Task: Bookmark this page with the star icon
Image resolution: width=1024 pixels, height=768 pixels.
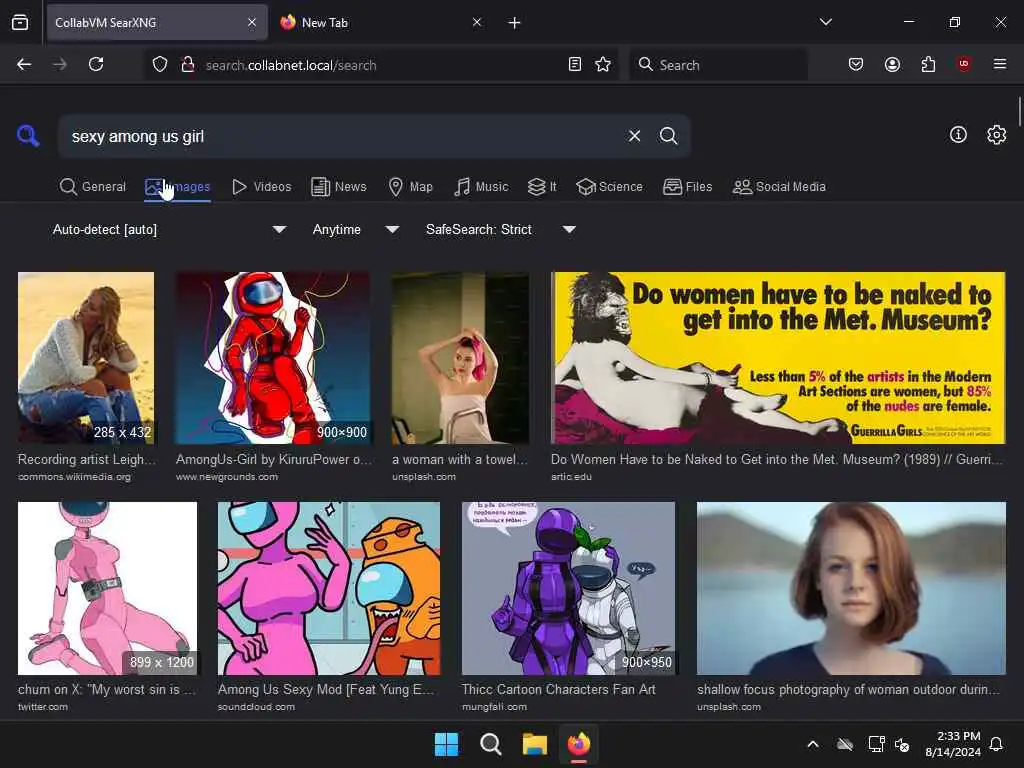Action: click(x=603, y=64)
